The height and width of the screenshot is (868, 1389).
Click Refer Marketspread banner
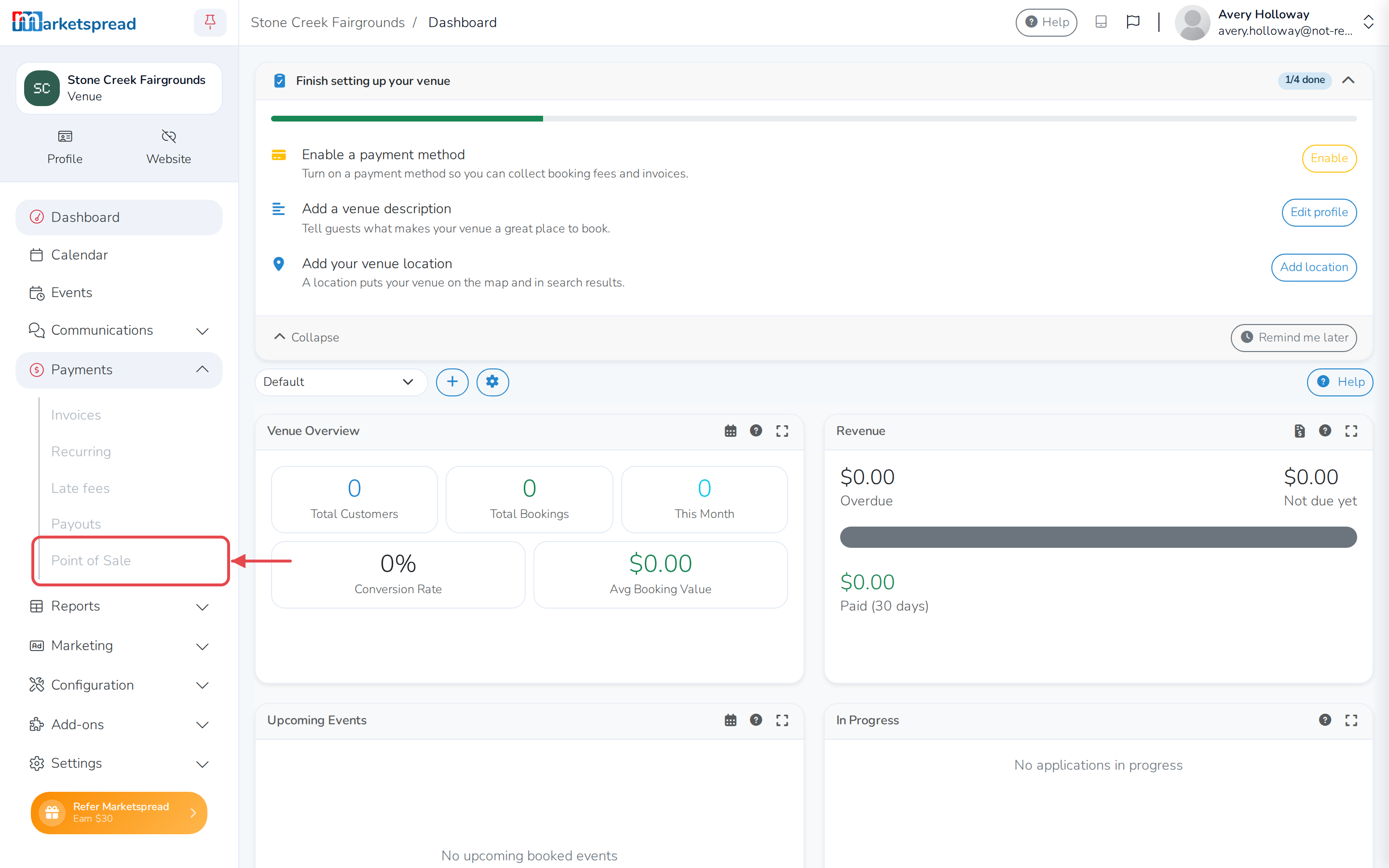click(x=119, y=813)
